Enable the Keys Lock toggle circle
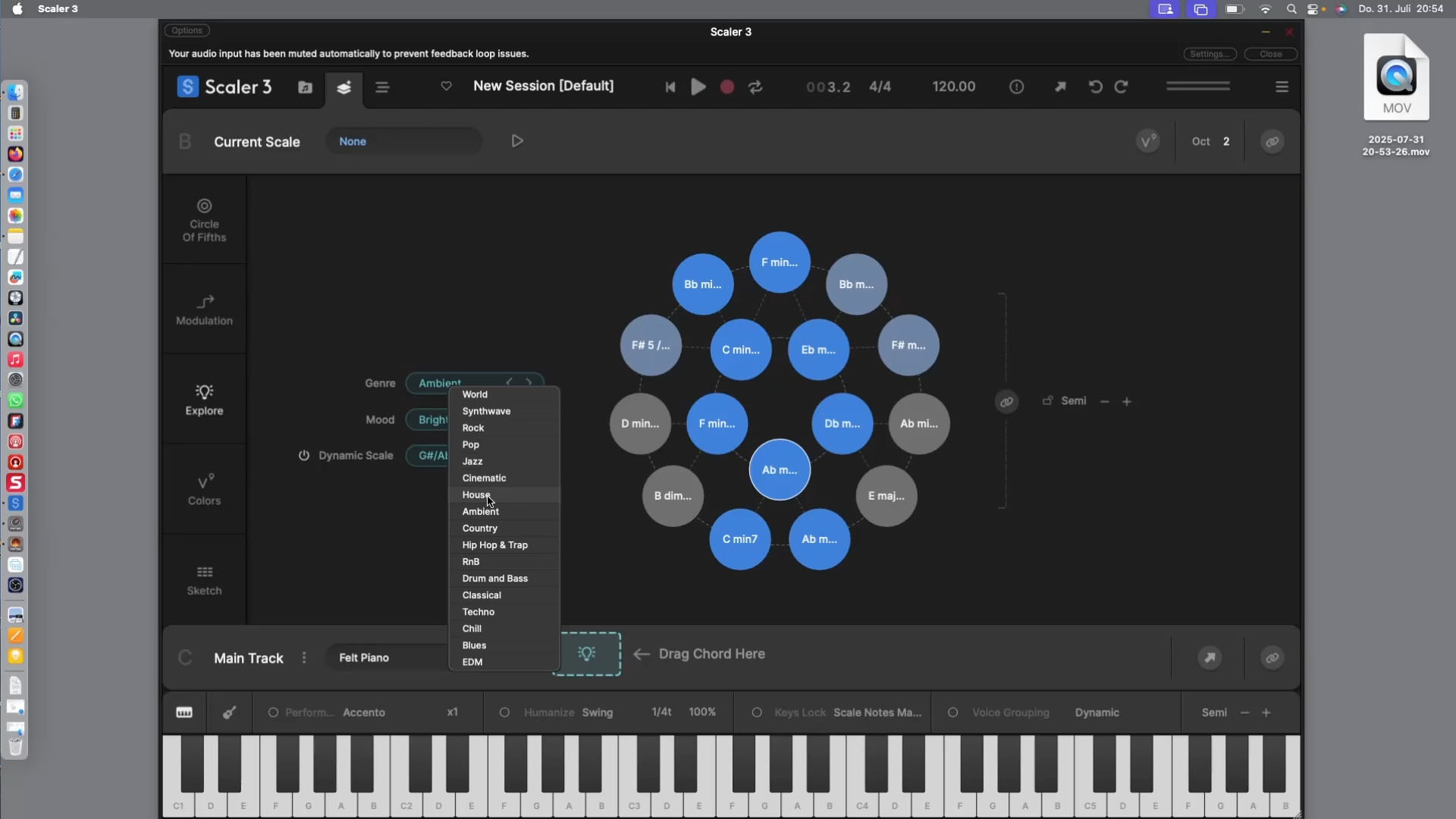This screenshot has width=1456, height=819. point(756,712)
